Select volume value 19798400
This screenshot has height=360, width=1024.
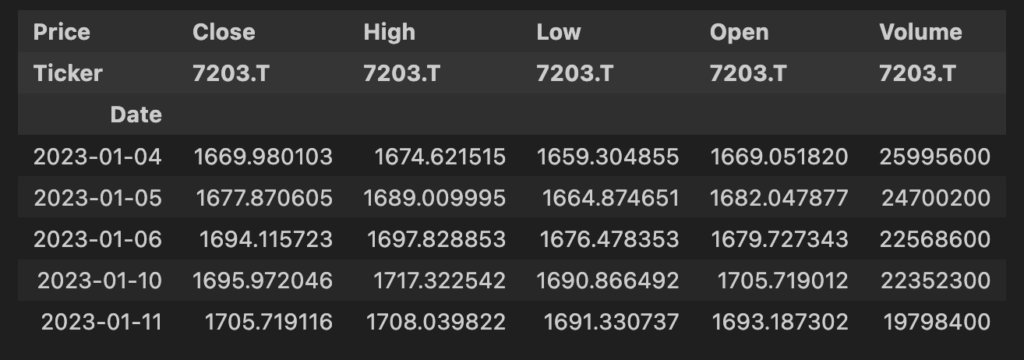tap(937, 322)
